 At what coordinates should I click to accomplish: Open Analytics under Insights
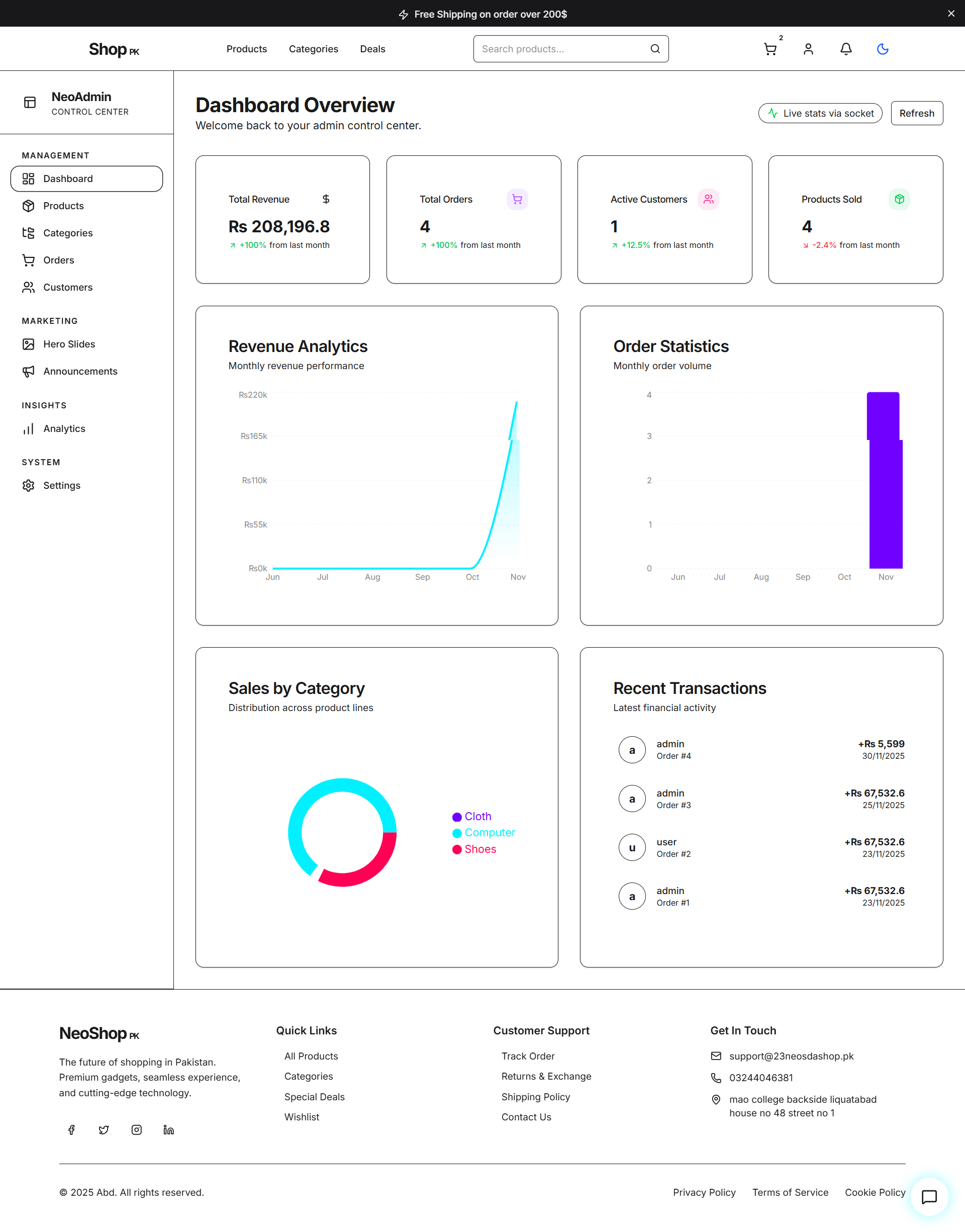coord(64,428)
